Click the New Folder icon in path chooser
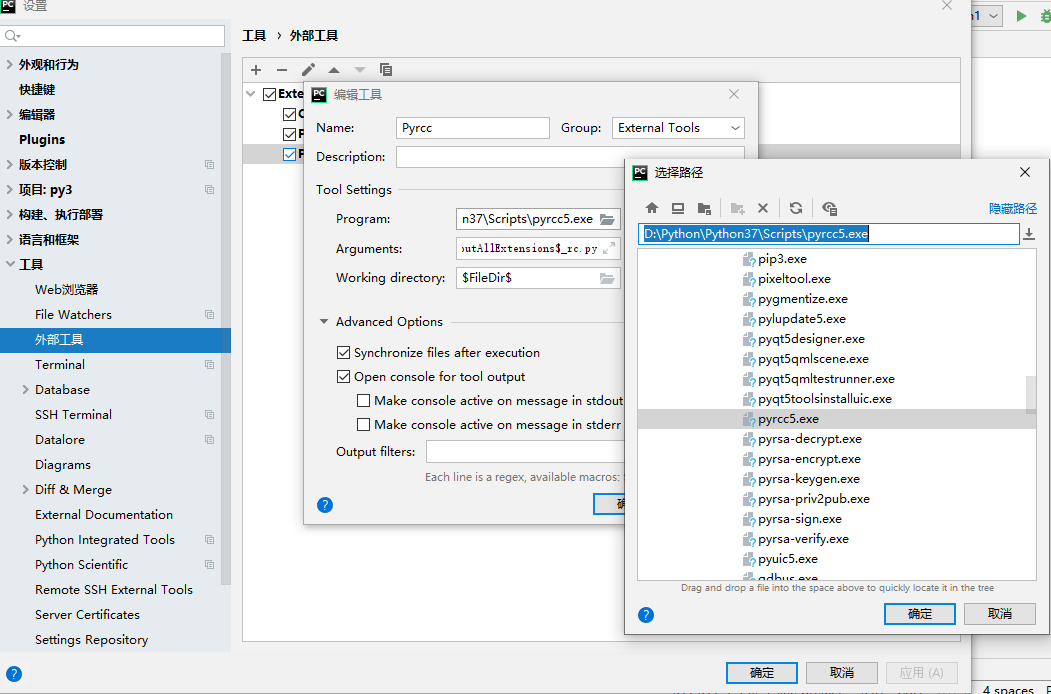This screenshot has width=1051, height=694. (737, 208)
